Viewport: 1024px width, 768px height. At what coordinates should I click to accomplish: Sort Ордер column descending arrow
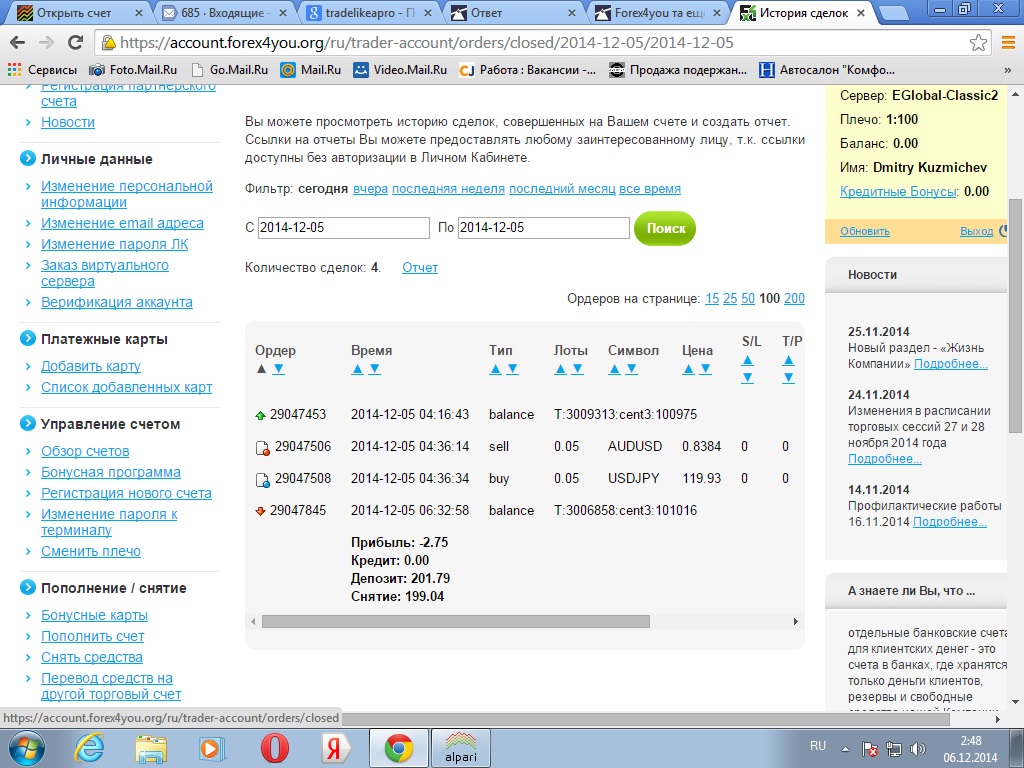279,369
